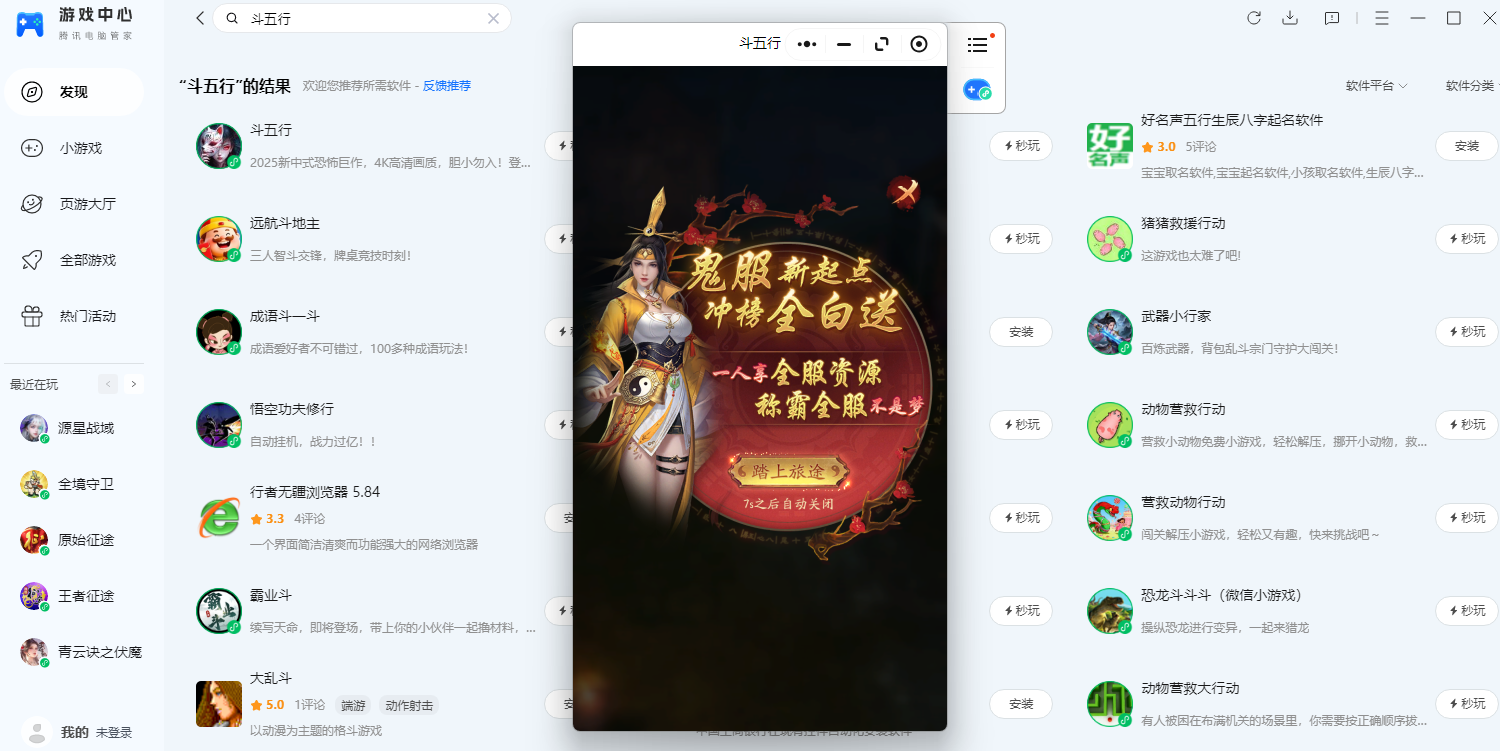
Task: Open the feedback message icon in top bar
Action: pyautogui.click(x=1332, y=18)
